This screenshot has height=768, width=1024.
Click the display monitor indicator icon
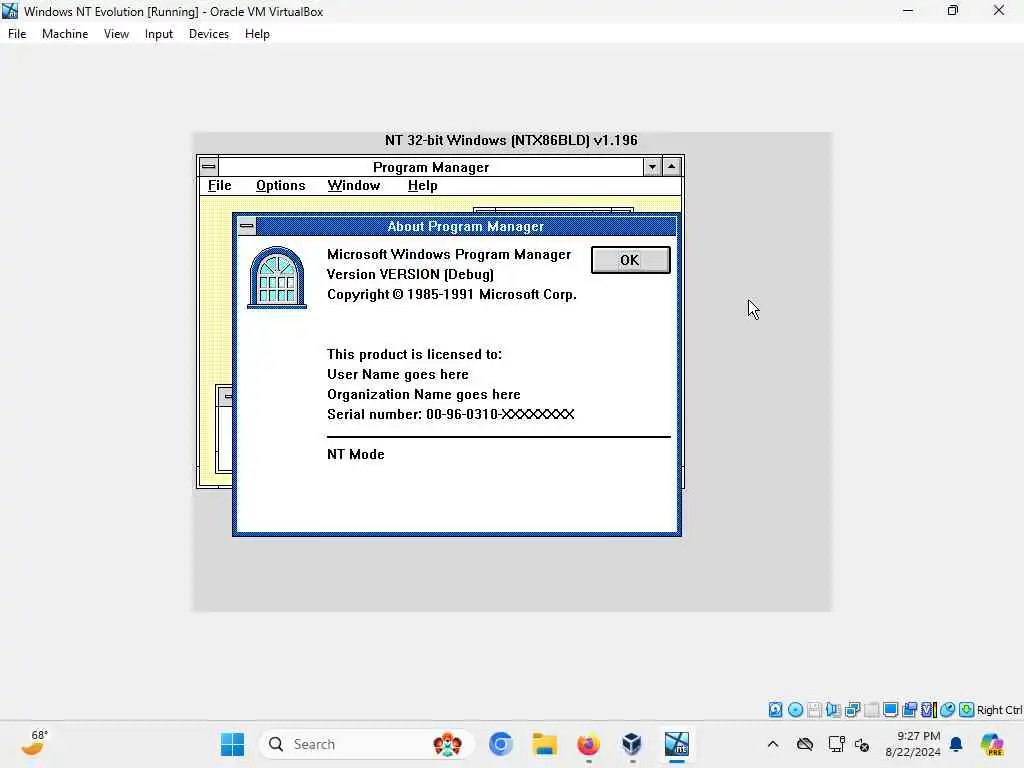click(890, 710)
